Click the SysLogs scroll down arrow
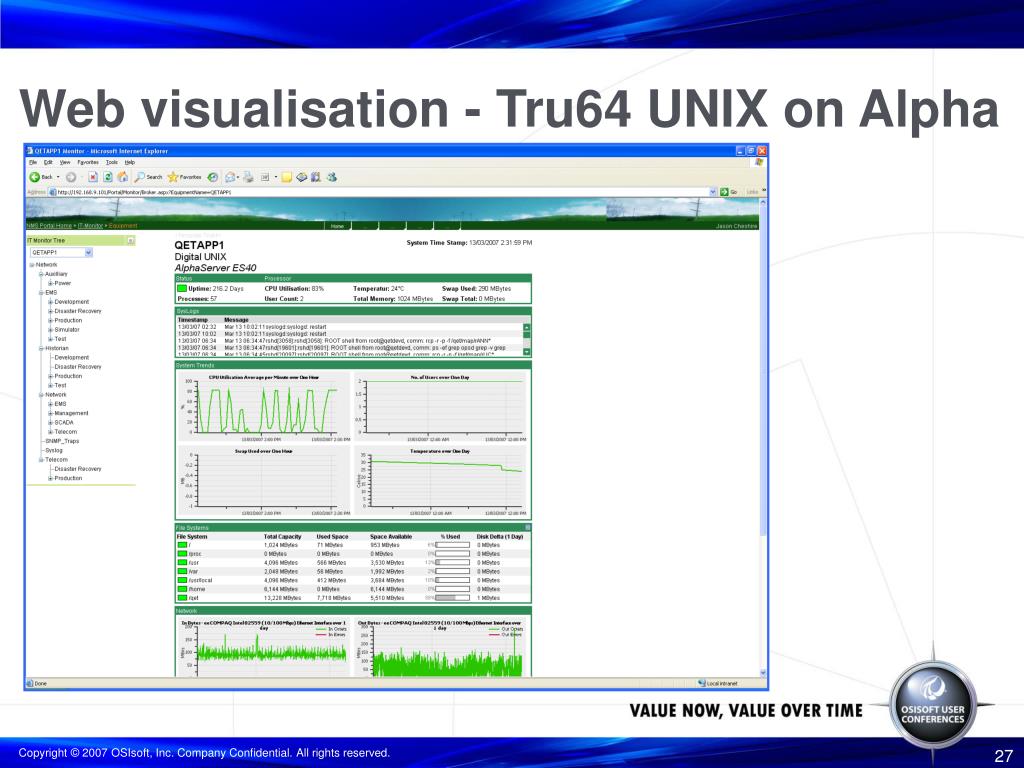Viewport: 1024px width, 768px height. (x=527, y=351)
